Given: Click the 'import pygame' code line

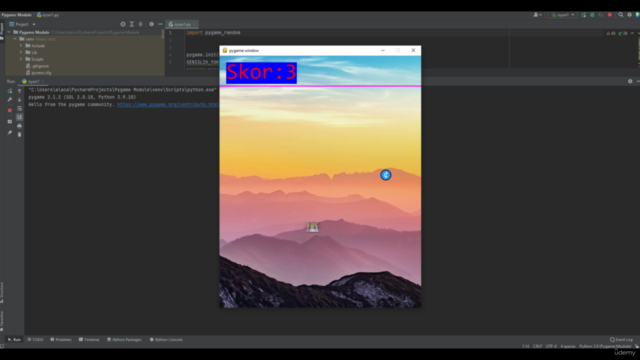Looking at the screenshot, I should tap(213, 33).
